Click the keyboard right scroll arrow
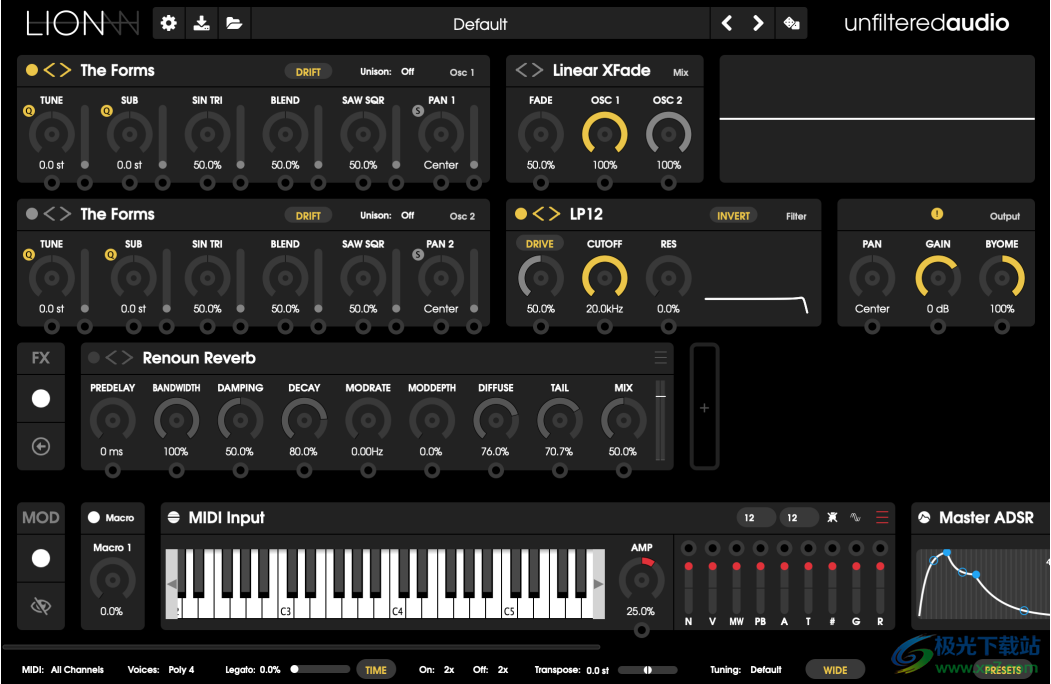The height and width of the screenshot is (684, 1051). (598, 584)
